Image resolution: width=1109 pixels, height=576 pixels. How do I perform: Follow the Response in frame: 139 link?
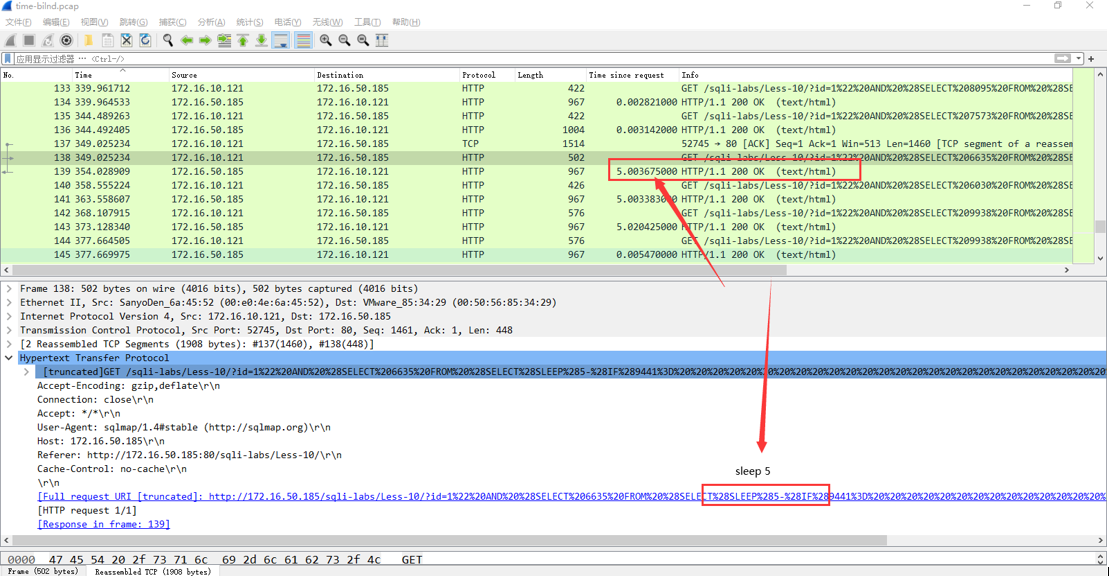[103, 524]
